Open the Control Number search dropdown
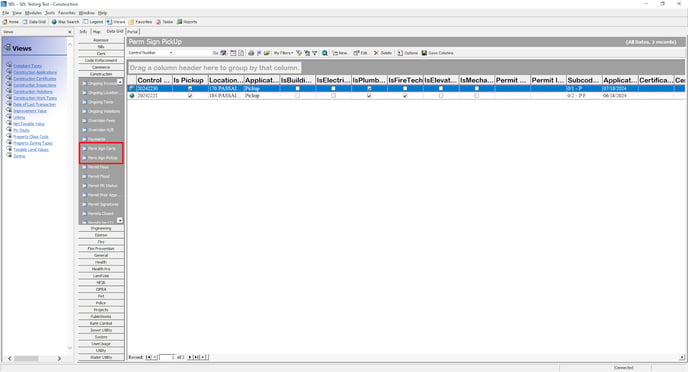 pos(171,53)
